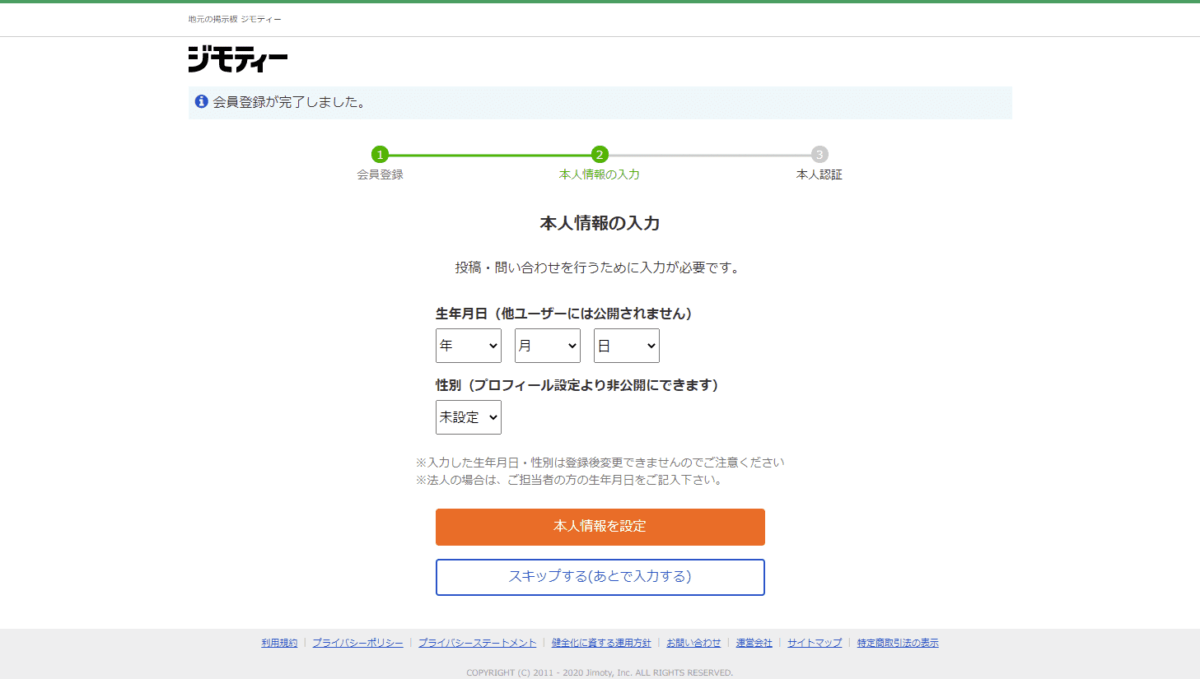Click the 地元の掲示板 ジモティー header text

tap(235, 20)
